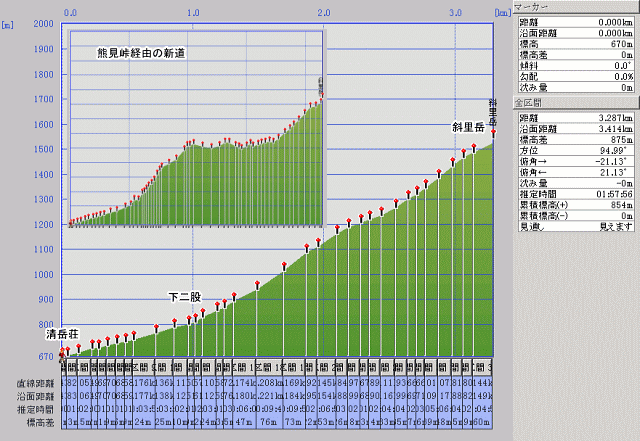This screenshot has height=441, width=640.
Task: Click the highest pin in the inset chart
Action: [x=322, y=96]
